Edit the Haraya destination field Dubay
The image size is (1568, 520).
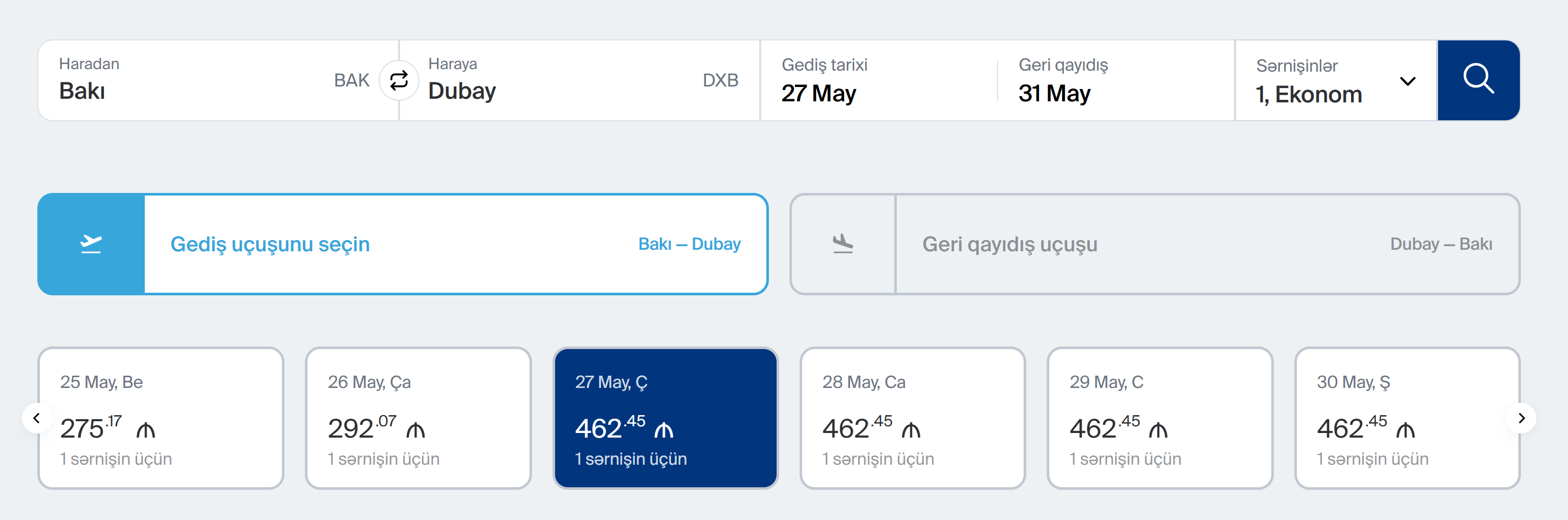[560, 81]
